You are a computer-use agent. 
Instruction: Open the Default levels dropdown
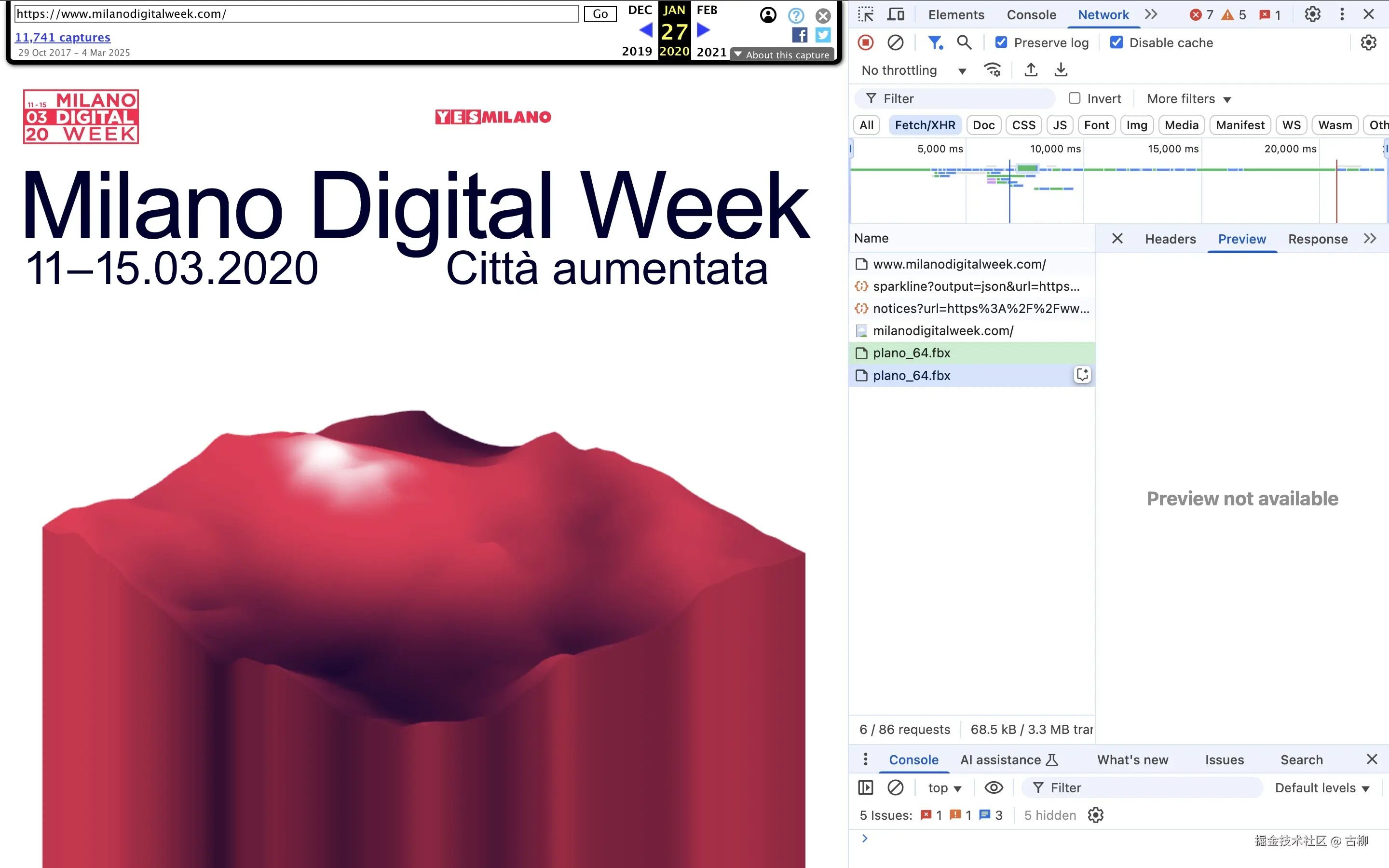(1322, 787)
